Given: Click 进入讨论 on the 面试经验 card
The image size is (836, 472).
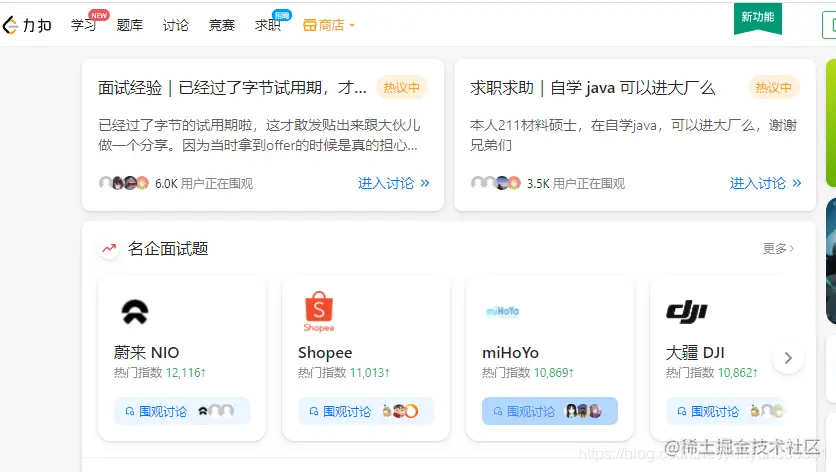Looking at the screenshot, I should [393, 183].
